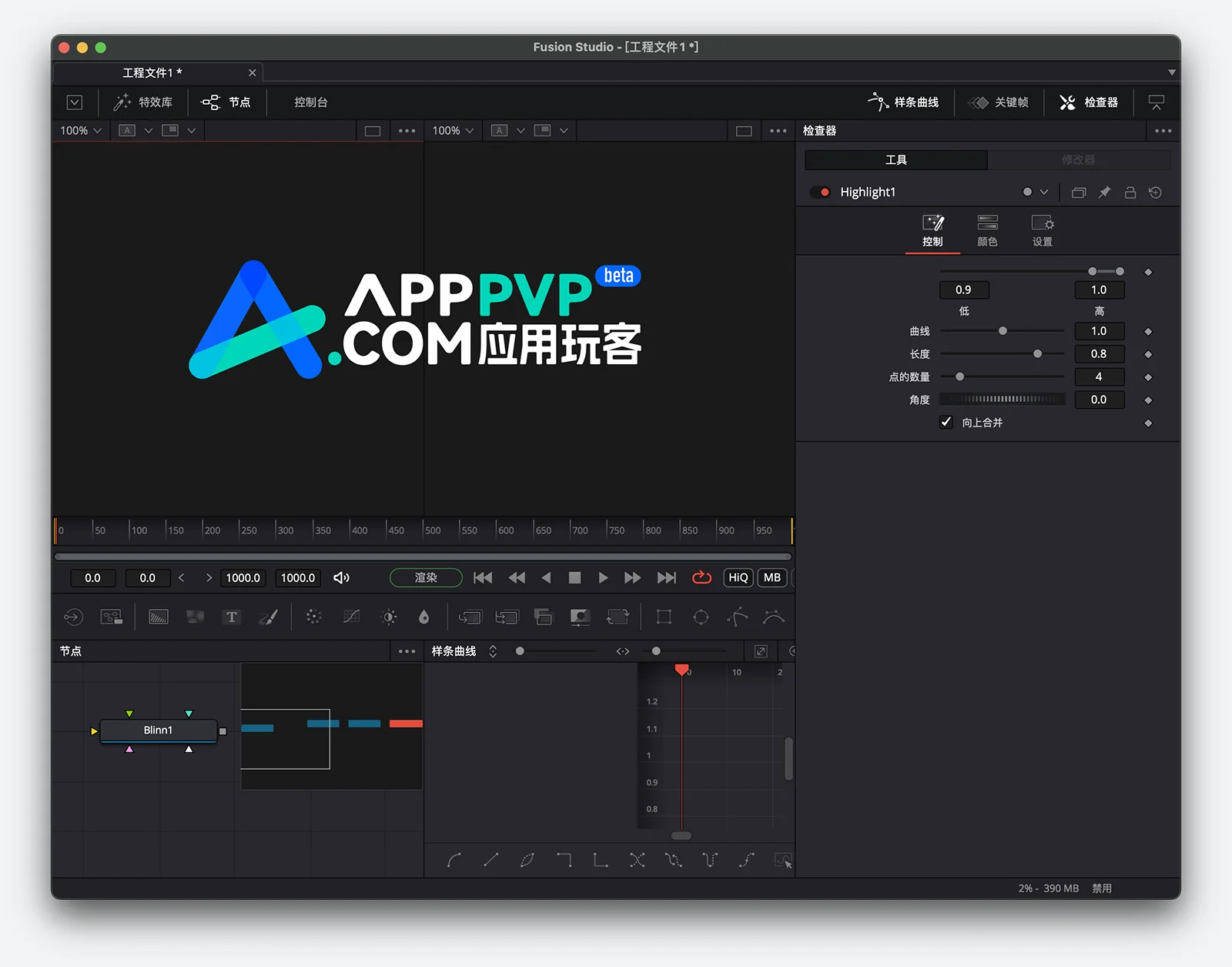Open the 设置 settings tab

point(1043,231)
